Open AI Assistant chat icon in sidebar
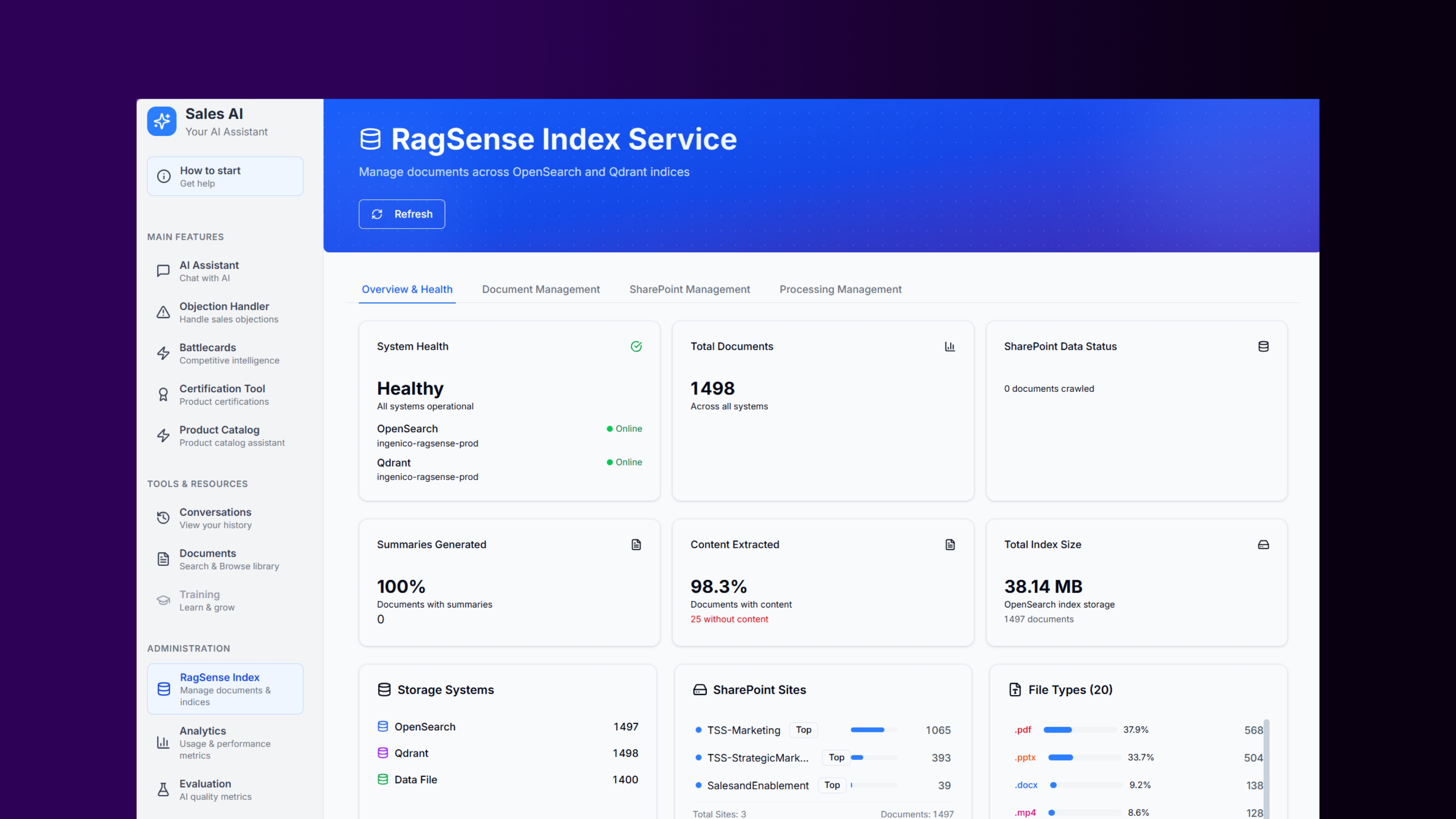 [x=163, y=271]
